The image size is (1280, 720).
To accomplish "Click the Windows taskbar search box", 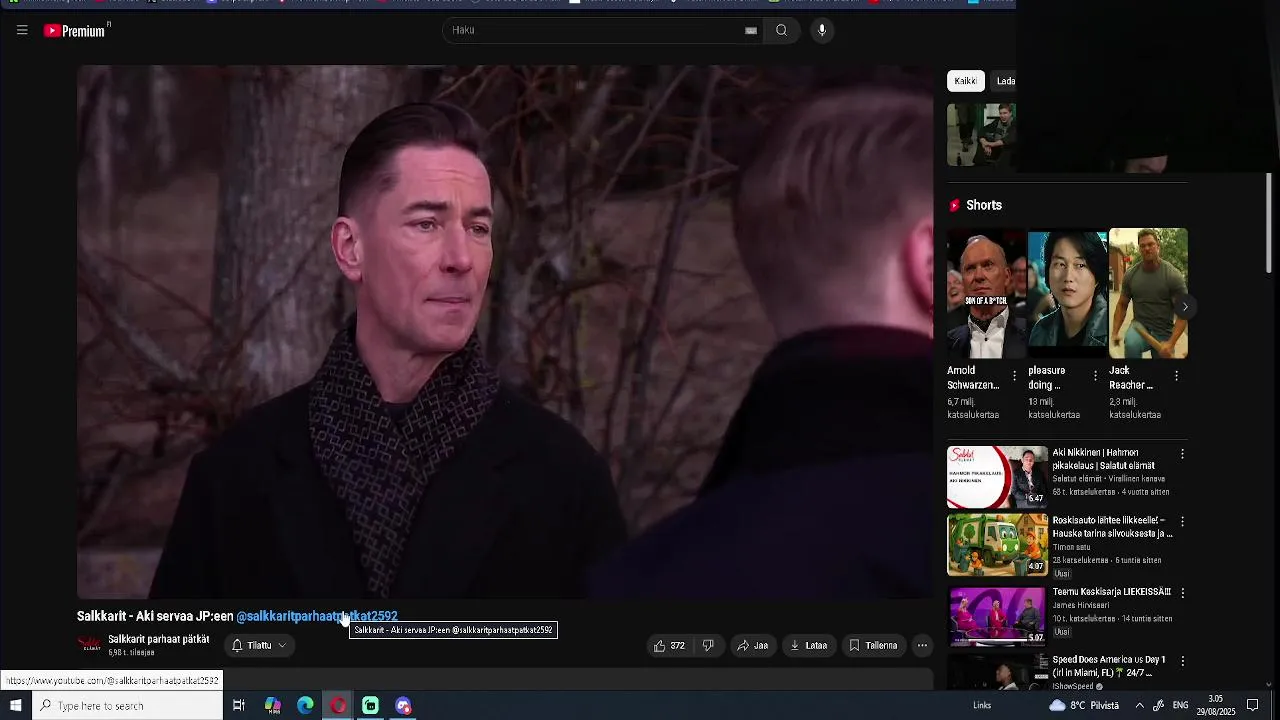I will pos(127,706).
